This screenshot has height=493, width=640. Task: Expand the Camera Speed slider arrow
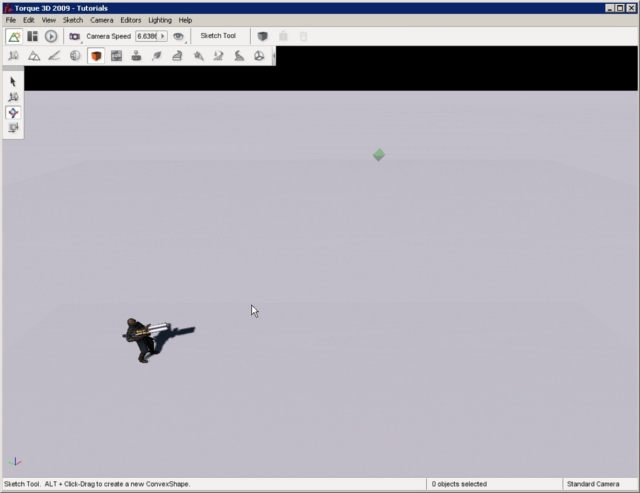[163, 36]
